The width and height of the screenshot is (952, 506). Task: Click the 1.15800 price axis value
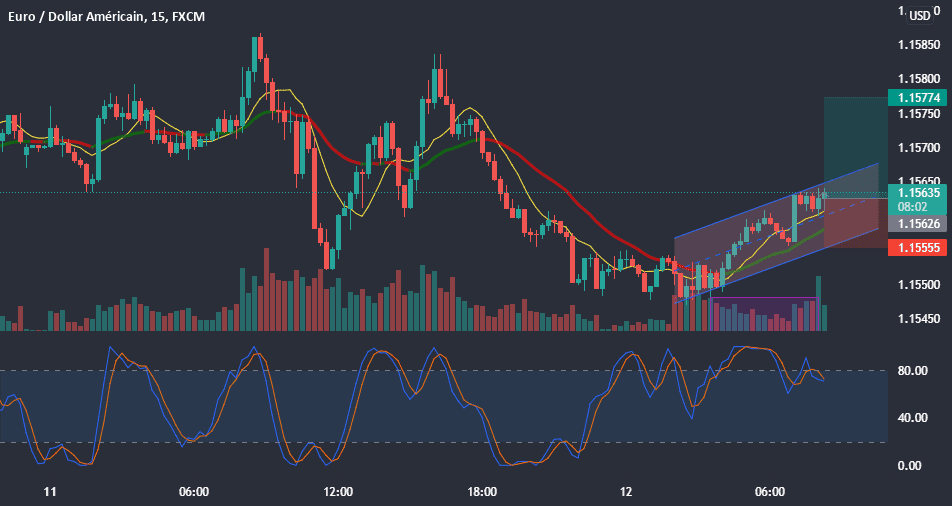pyautogui.click(x=918, y=79)
